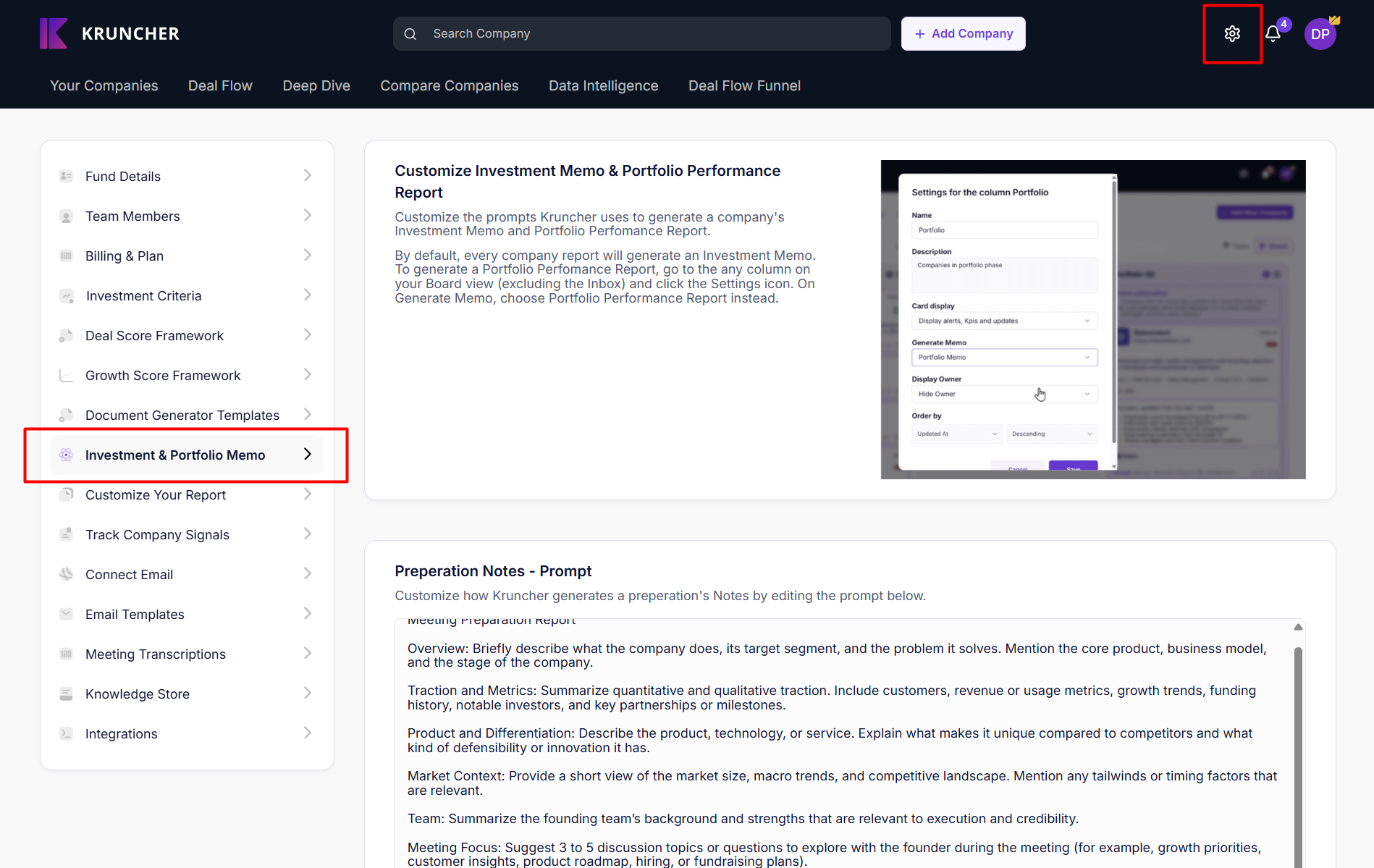Expand Deal Score Framework chevron
Screen dimensions: 1374x868
click(x=308, y=335)
